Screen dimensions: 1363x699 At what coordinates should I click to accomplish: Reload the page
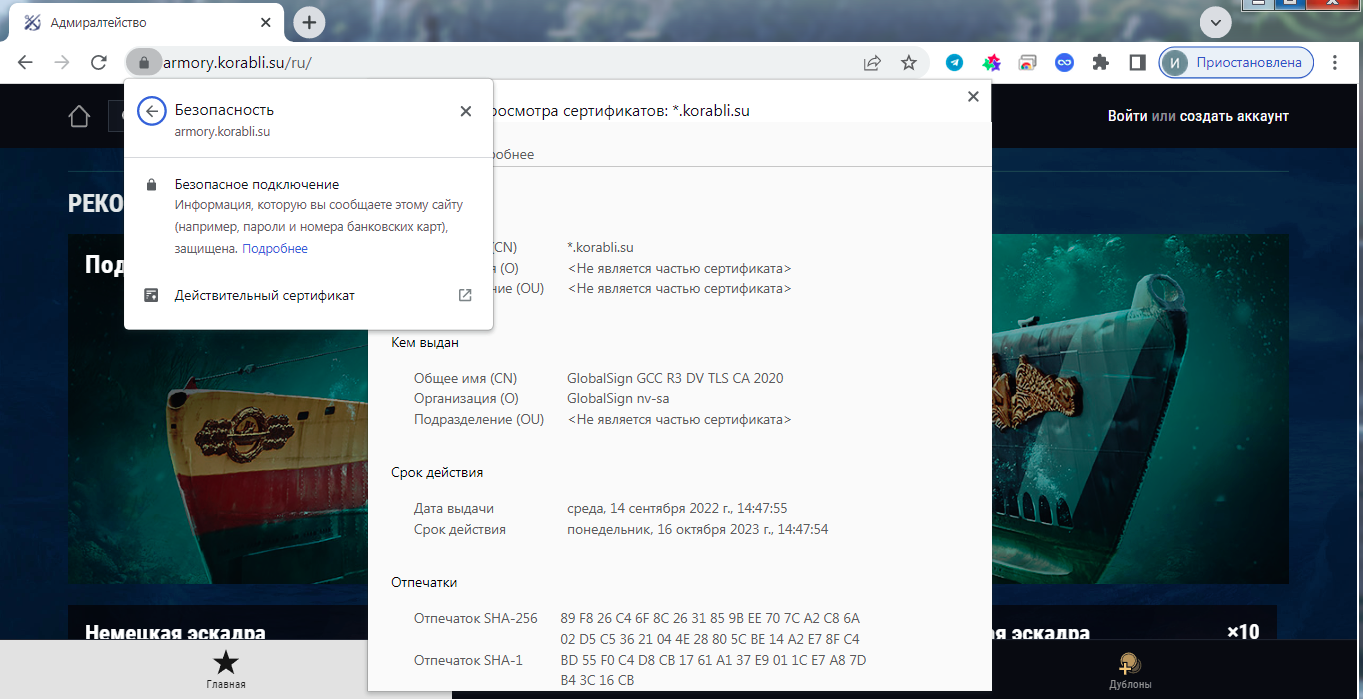point(98,62)
